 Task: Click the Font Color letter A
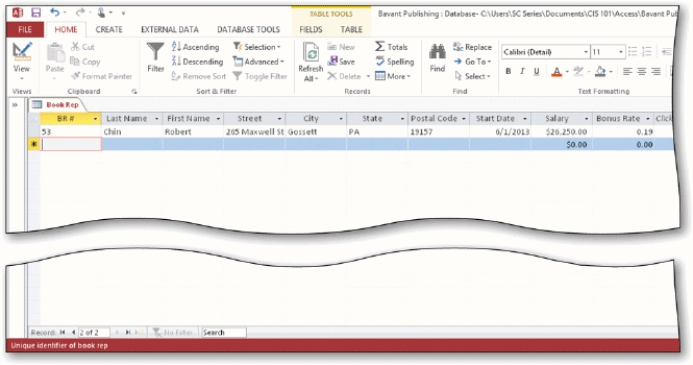556,71
